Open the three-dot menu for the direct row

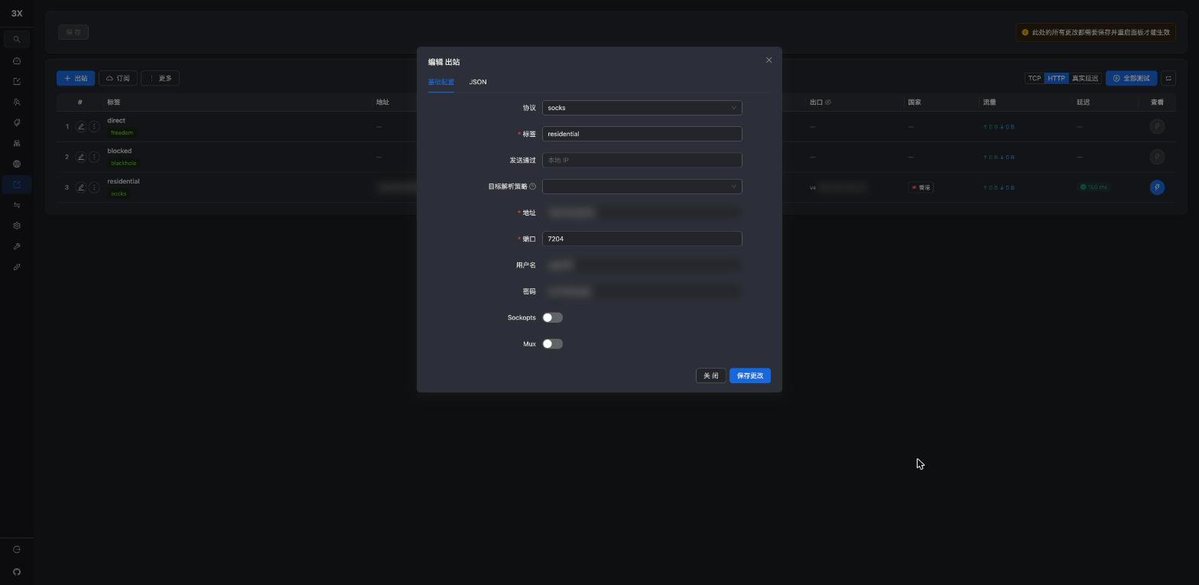(94, 126)
